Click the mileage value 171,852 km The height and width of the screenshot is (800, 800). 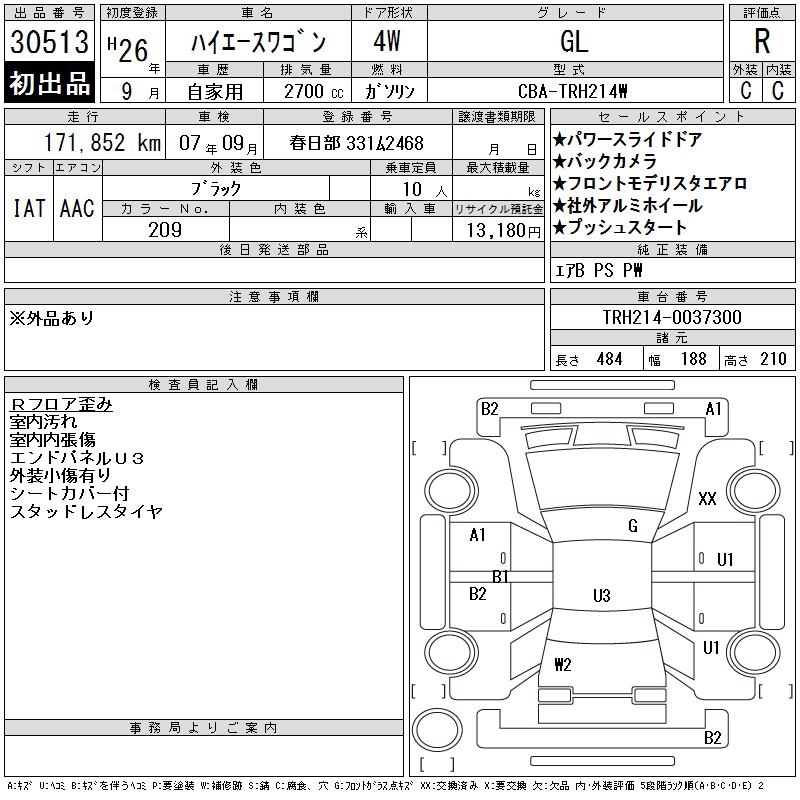click(x=88, y=143)
